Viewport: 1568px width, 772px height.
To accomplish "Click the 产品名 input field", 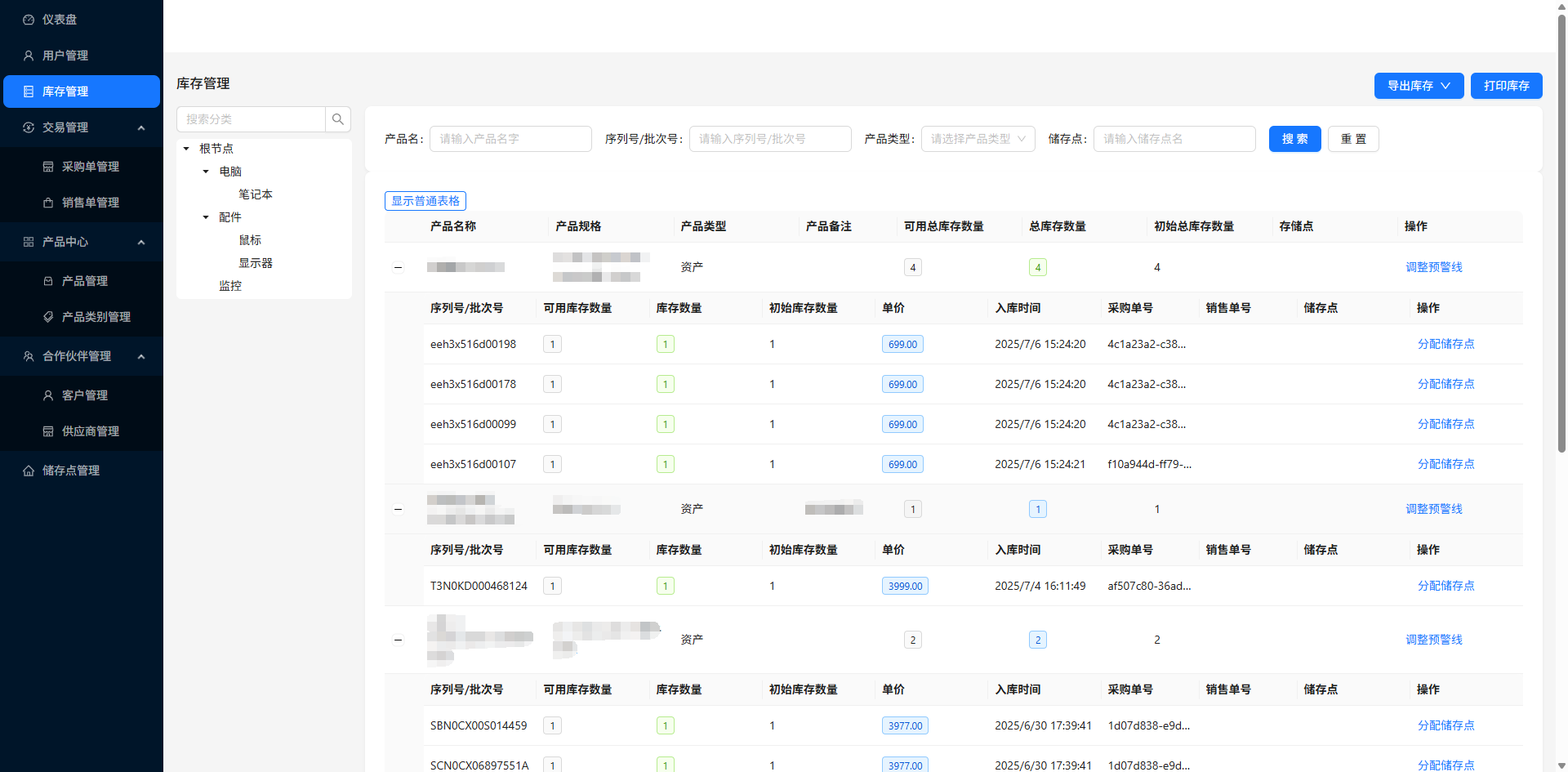I will click(510, 139).
